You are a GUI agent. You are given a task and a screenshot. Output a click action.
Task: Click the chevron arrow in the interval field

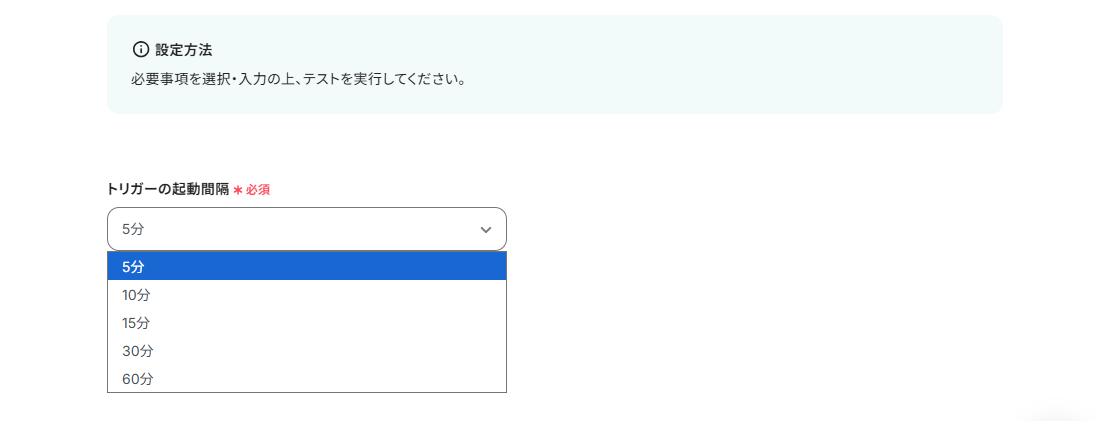pos(486,230)
